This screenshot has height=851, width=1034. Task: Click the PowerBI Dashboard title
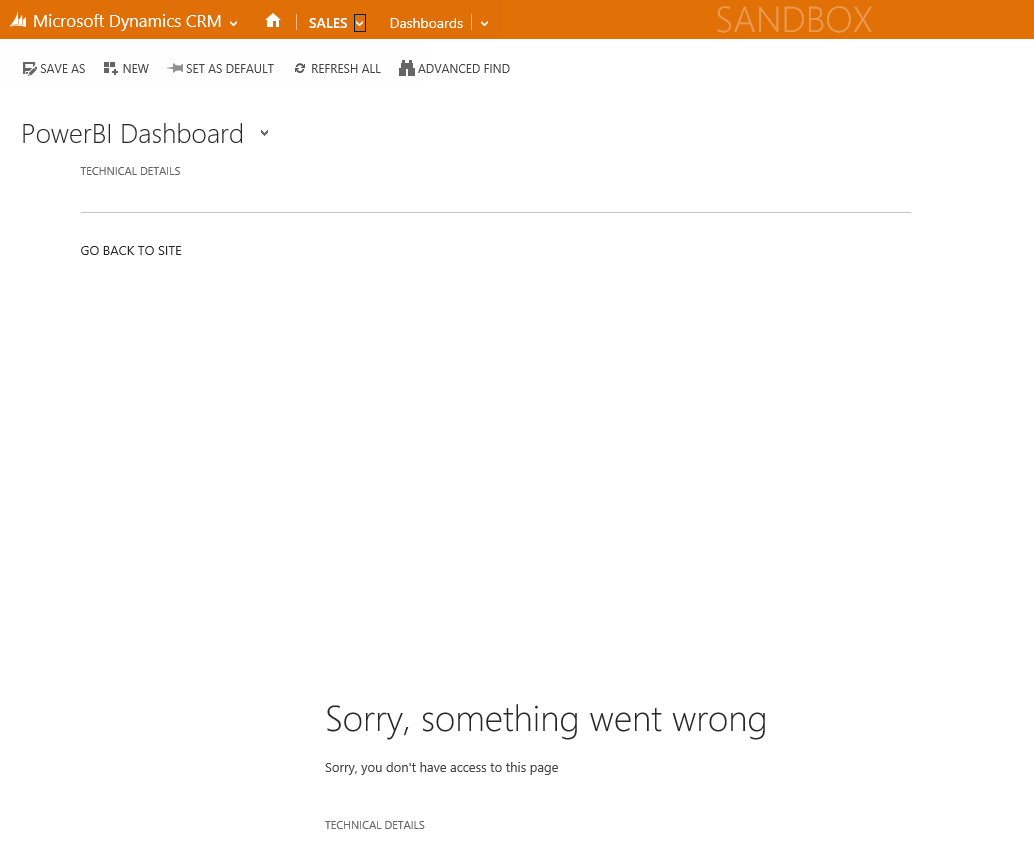(132, 134)
